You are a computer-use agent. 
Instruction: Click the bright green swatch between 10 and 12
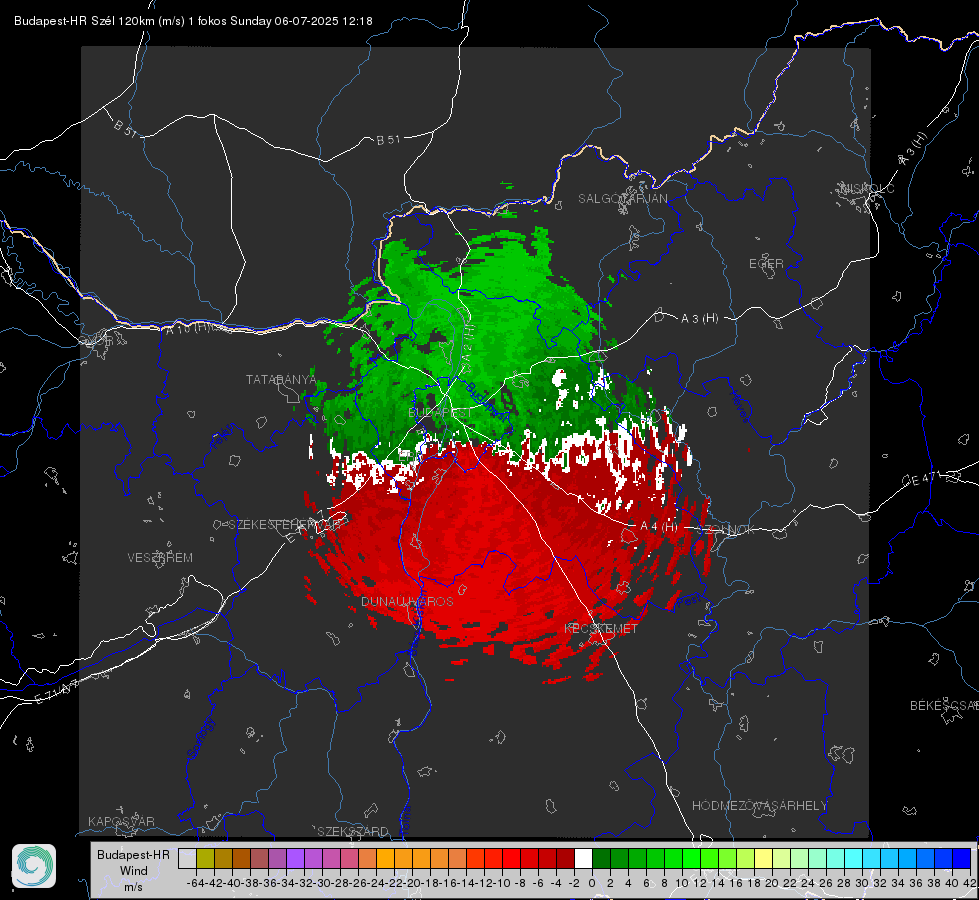pos(691,858)
